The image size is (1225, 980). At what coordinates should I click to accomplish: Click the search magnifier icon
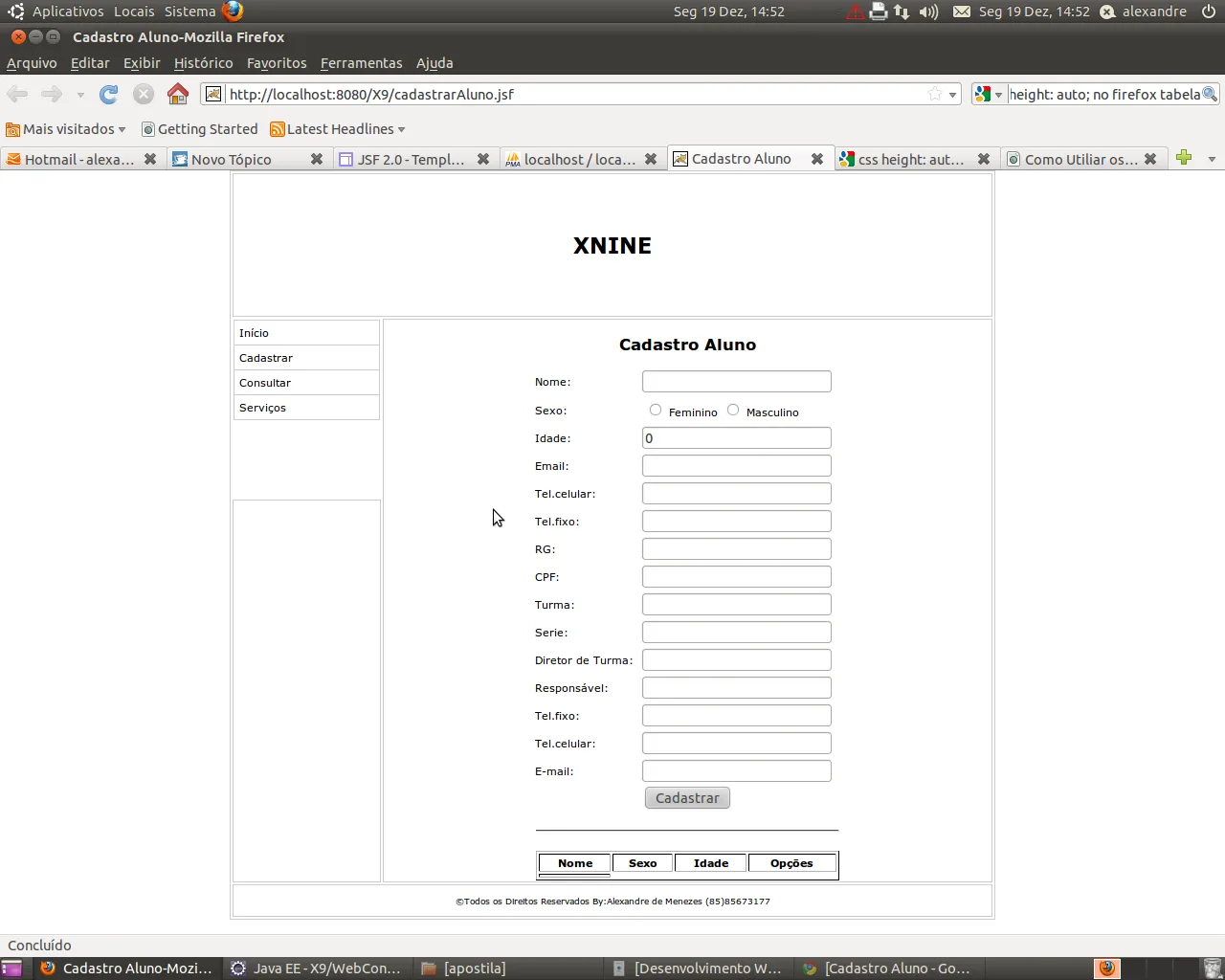tap(1210, 94)
